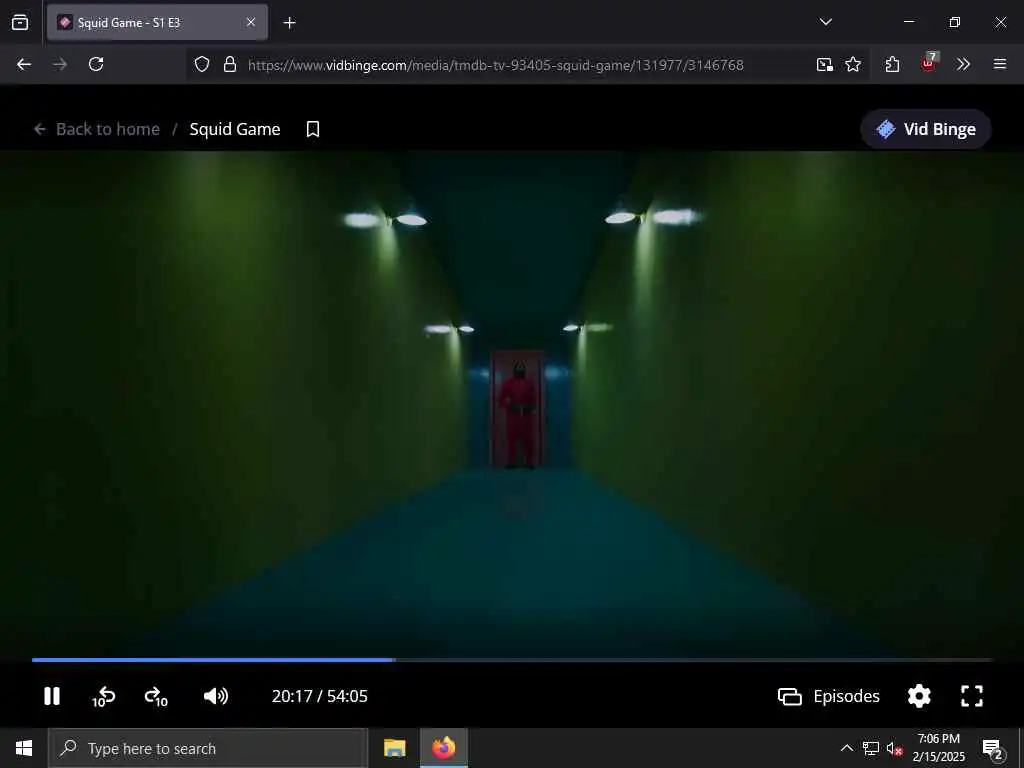1024x768 pixels.
Task: Bookmark this page with star icon
Action: [x=853, y=64]
